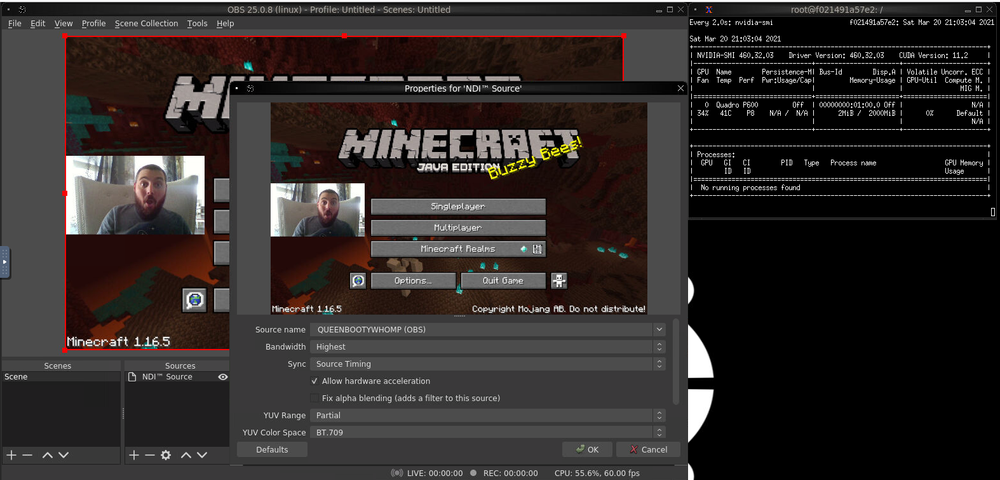Toggle Allow hardware acceleration checkbox
This screenshot has width=1000, height=480.
[314, 381]
